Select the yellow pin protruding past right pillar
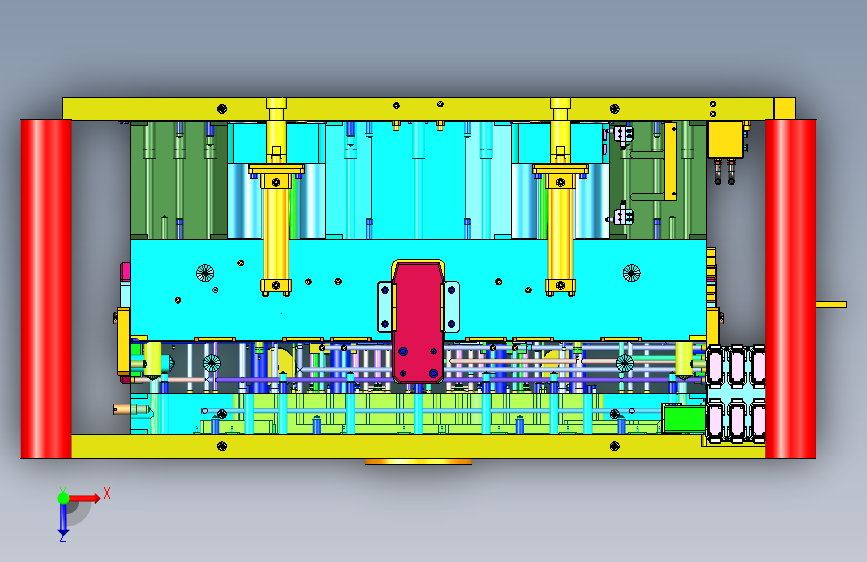This screenshot has height=562, width=867. tap(832, 304)
